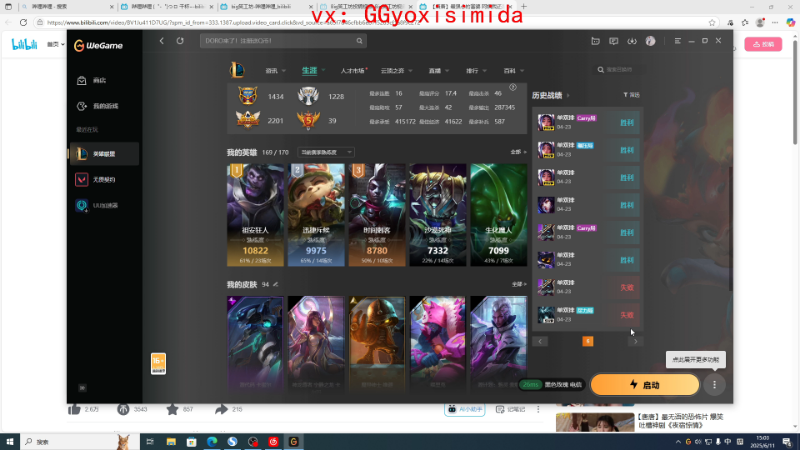Go to next page of match history
This screenshot has width=800, height=450.
click(x=635, y=341)
